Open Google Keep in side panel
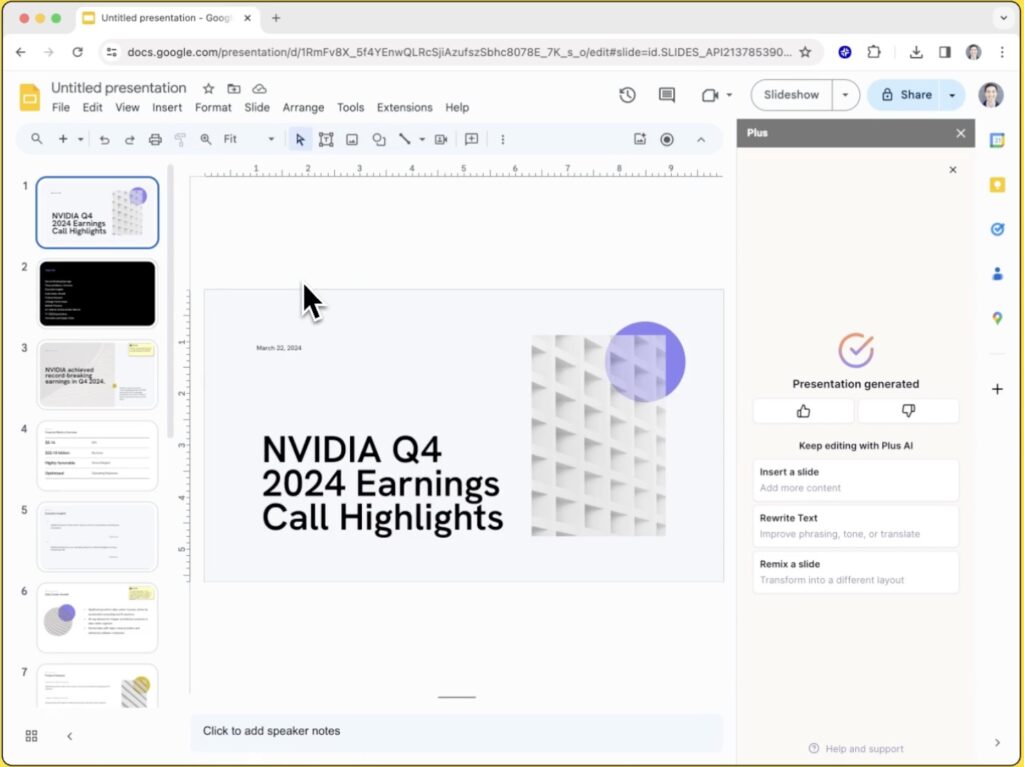The width and height of the screenshot is (1024, 767). (997, 185)
